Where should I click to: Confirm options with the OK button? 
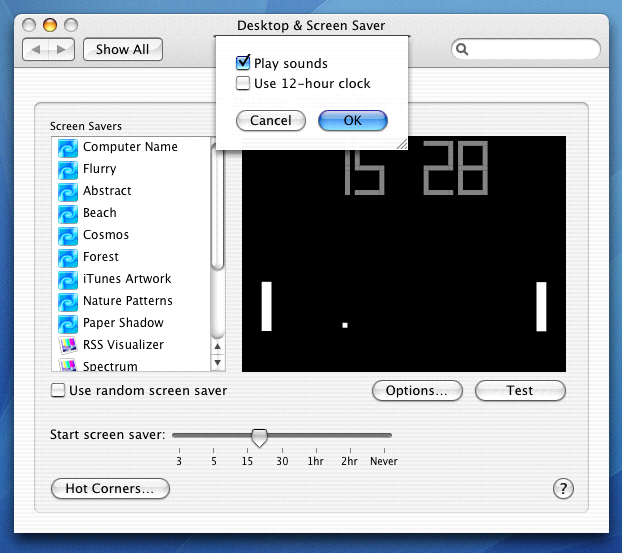coord(353,121)
